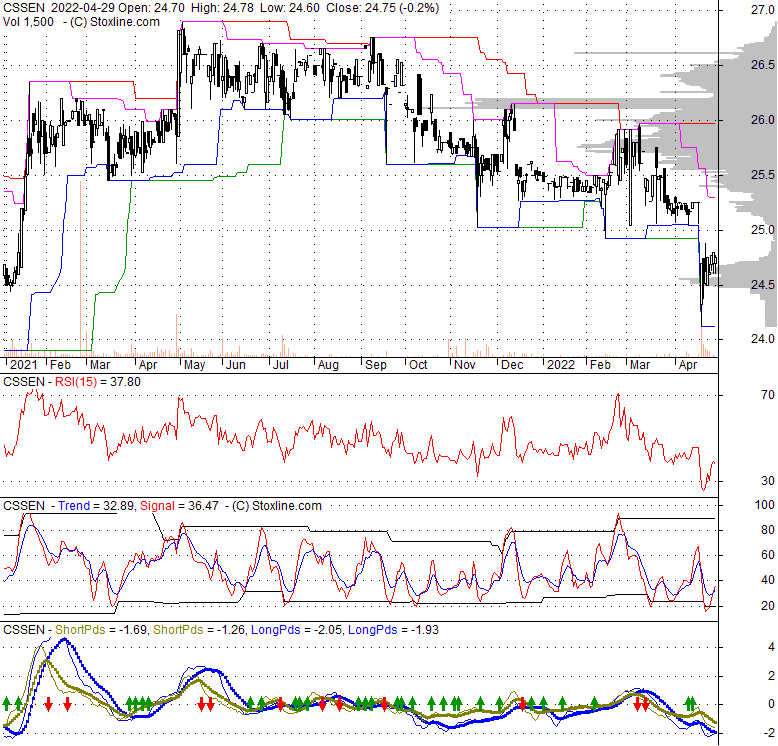Click the Vol 1,500 reading

[x=28, y=22]
